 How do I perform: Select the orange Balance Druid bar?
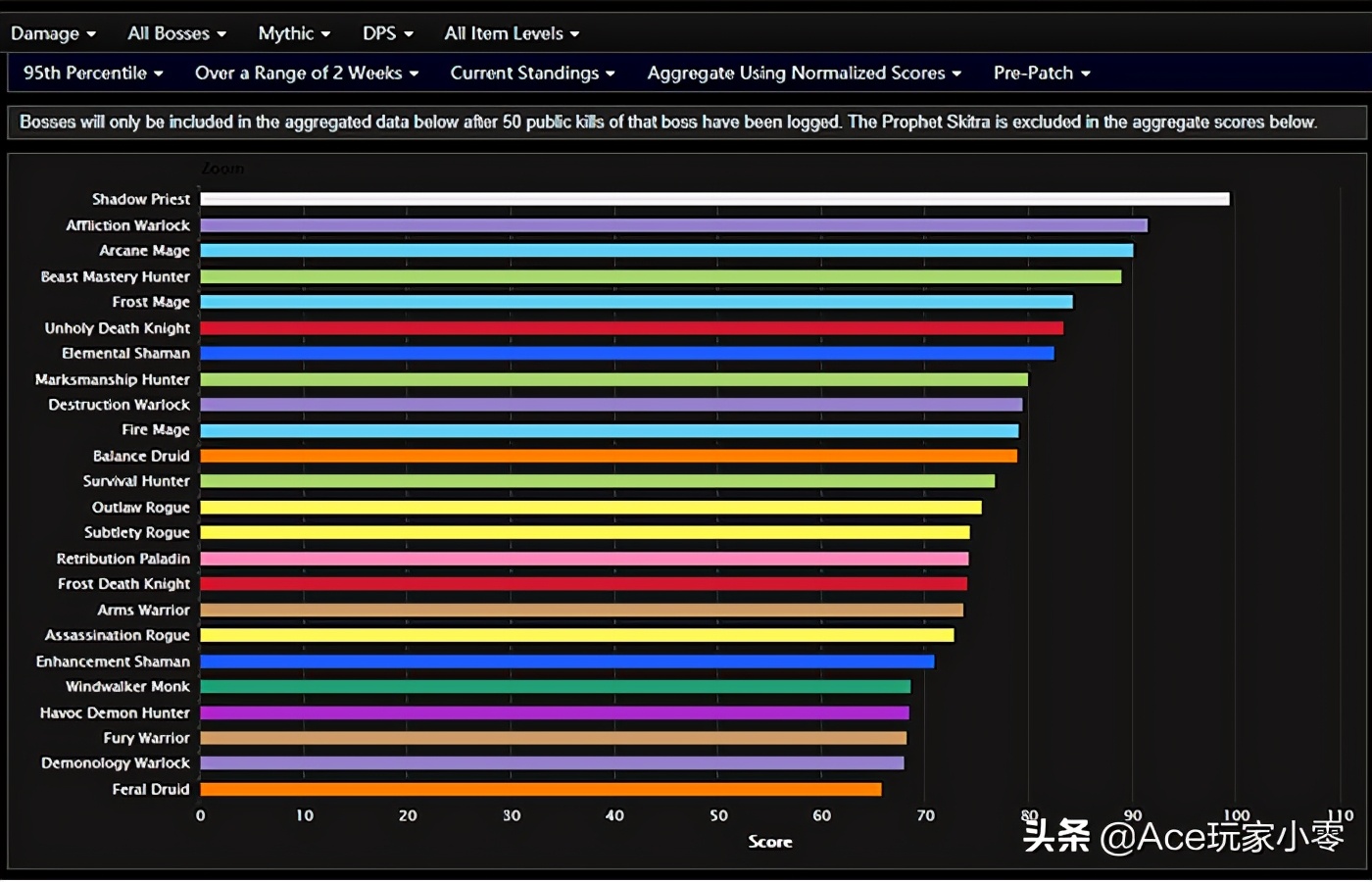(x=608, y=456)
